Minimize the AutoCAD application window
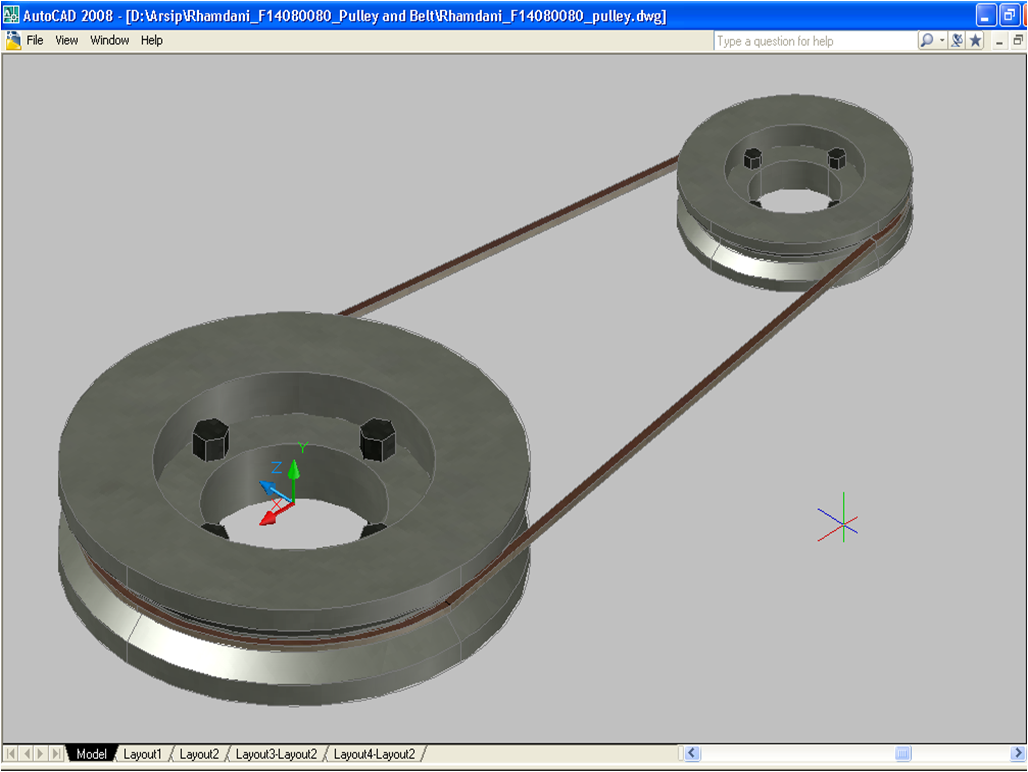This screenshot has height=772, width=1028. 986,15
